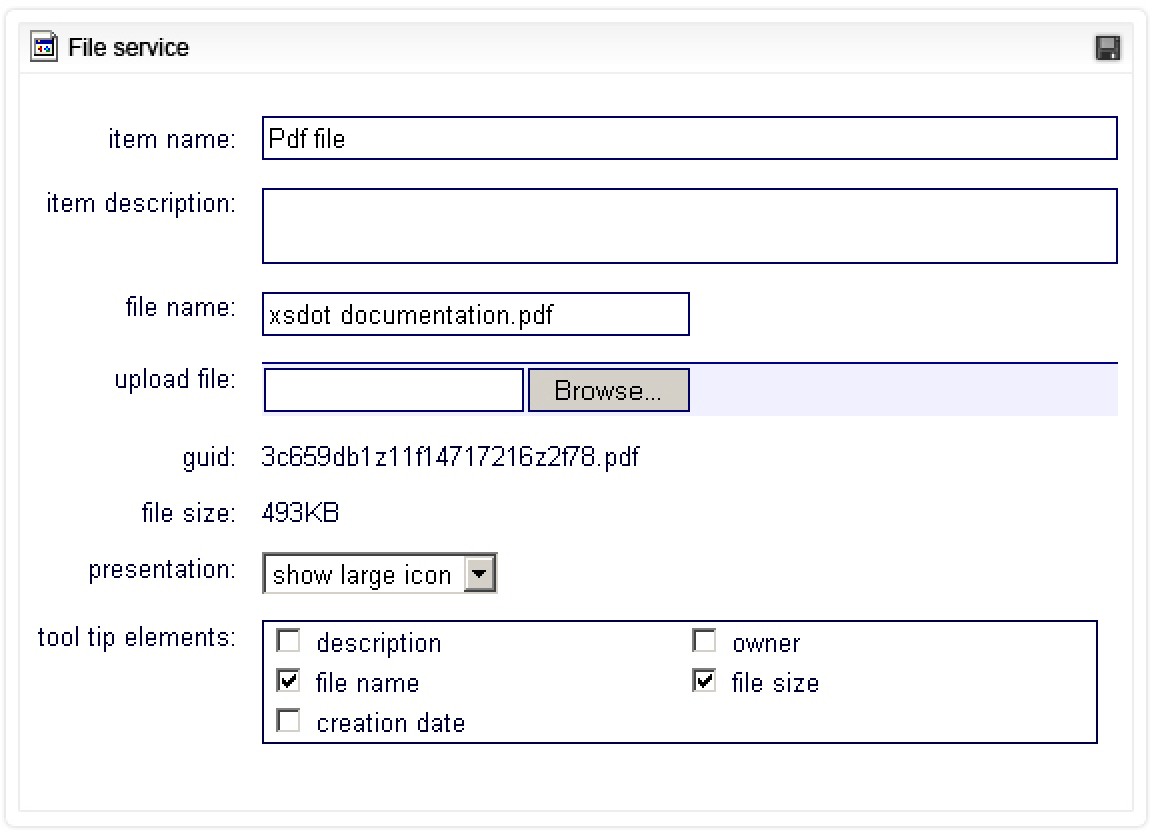The height and width of the screenshot is (836, 1154).
Task: Click the File service panel icon
Action: (x=44, y=48)
